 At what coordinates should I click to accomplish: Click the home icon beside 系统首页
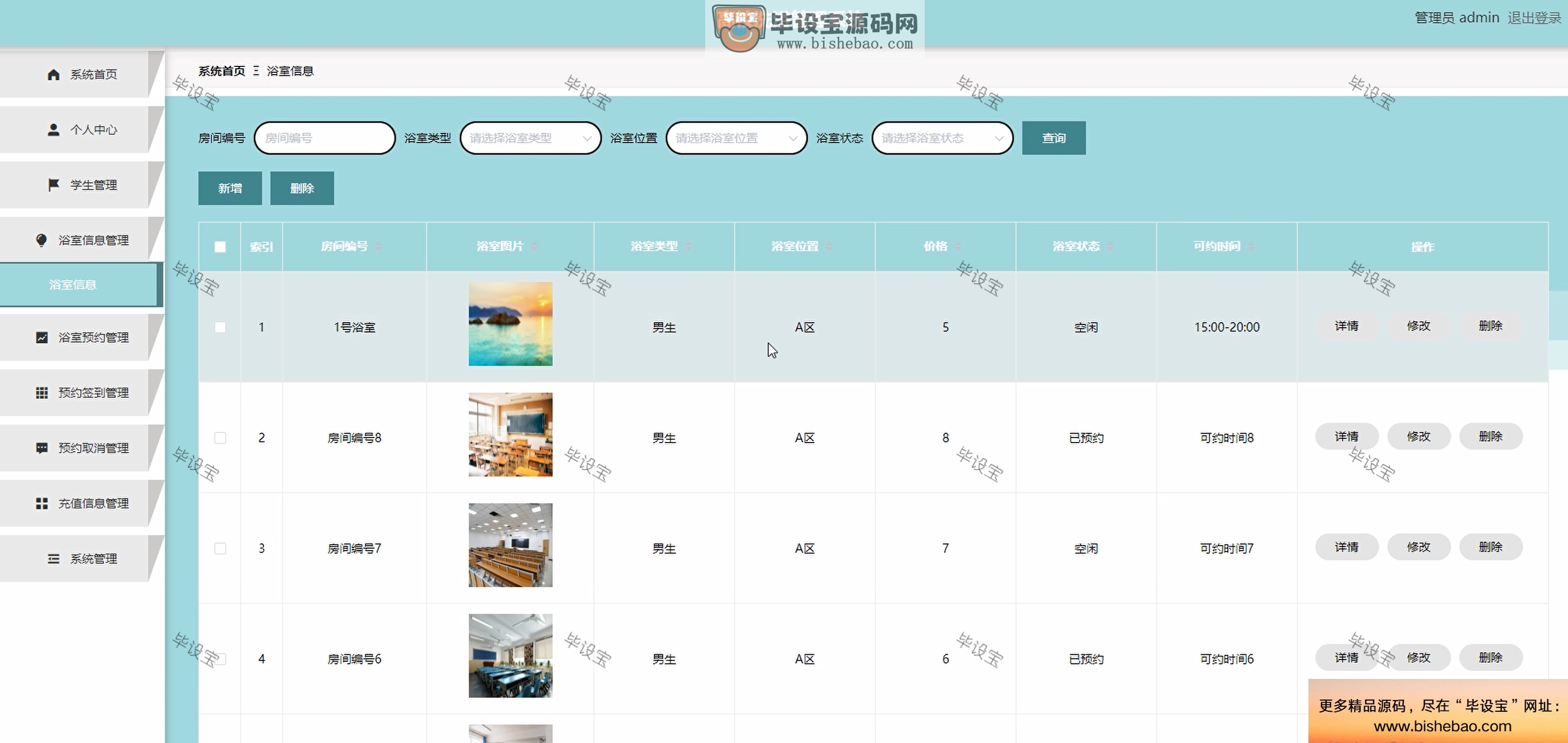pyautogui.click(x=53, y=74)
